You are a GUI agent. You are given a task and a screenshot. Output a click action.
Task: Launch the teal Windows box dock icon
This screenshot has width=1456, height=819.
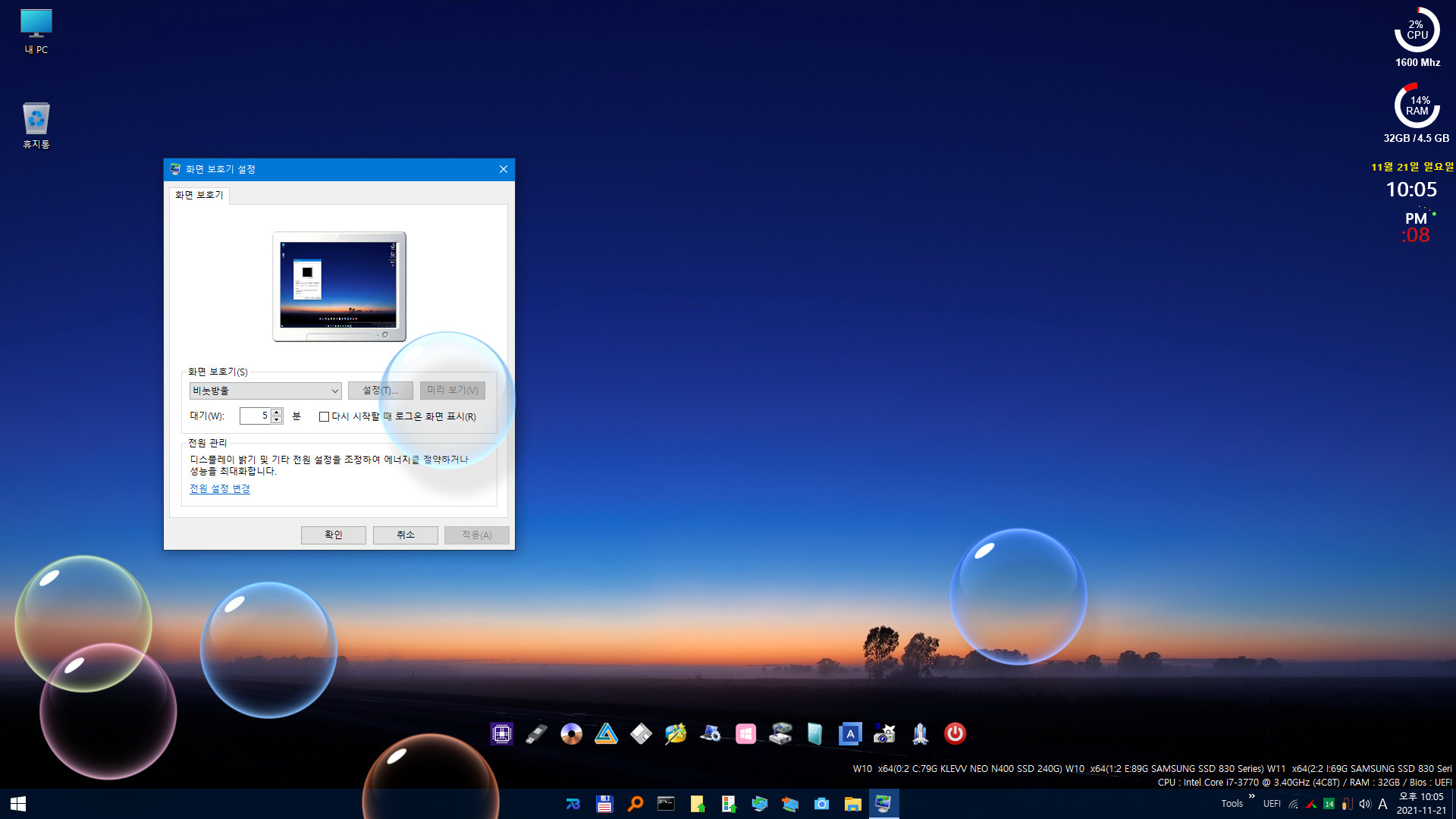tap(815, 733)
